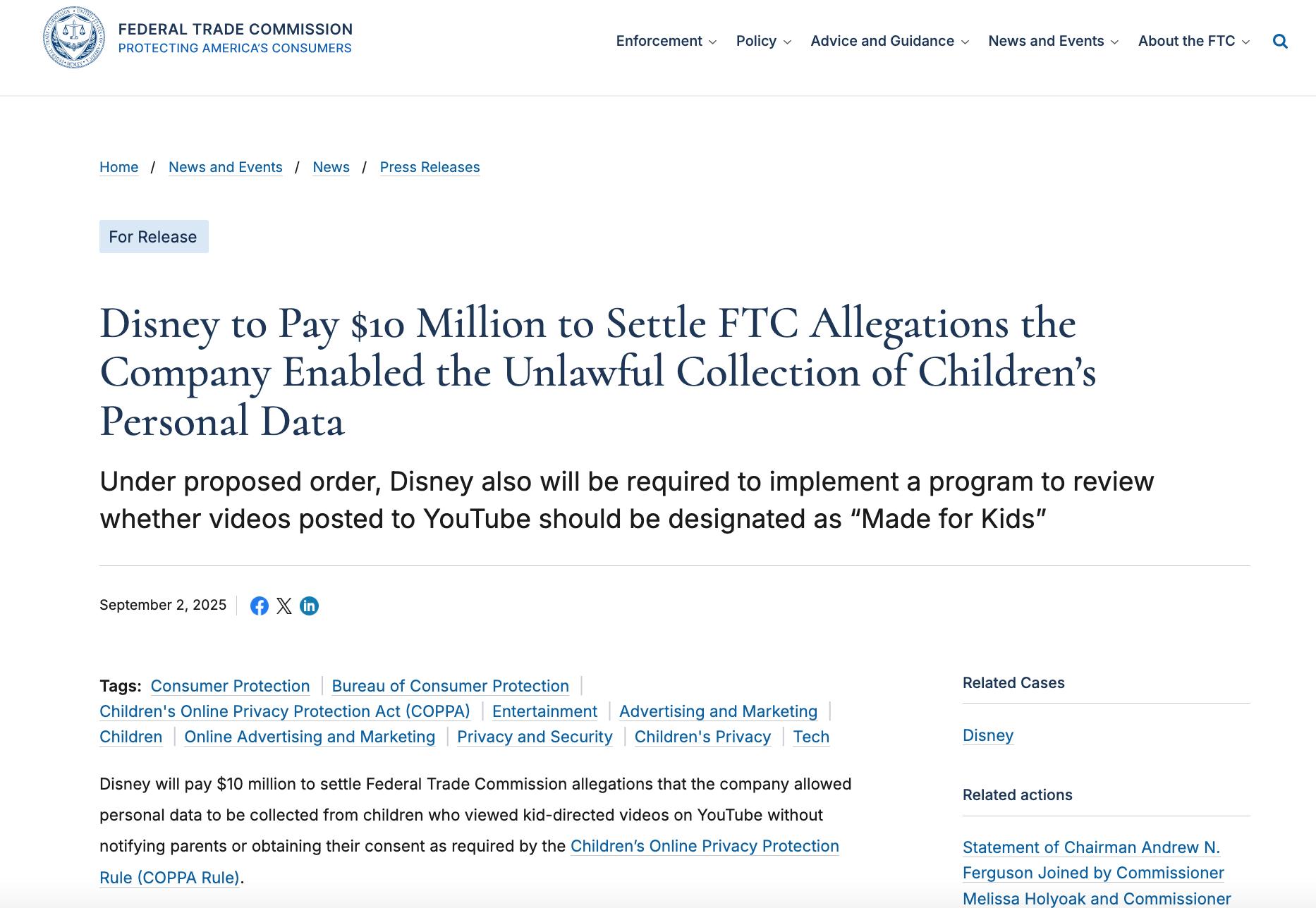1316x908 pixels.
Task: Select the Bureau of Consumer Protection tag
Action: pos(450,686)
